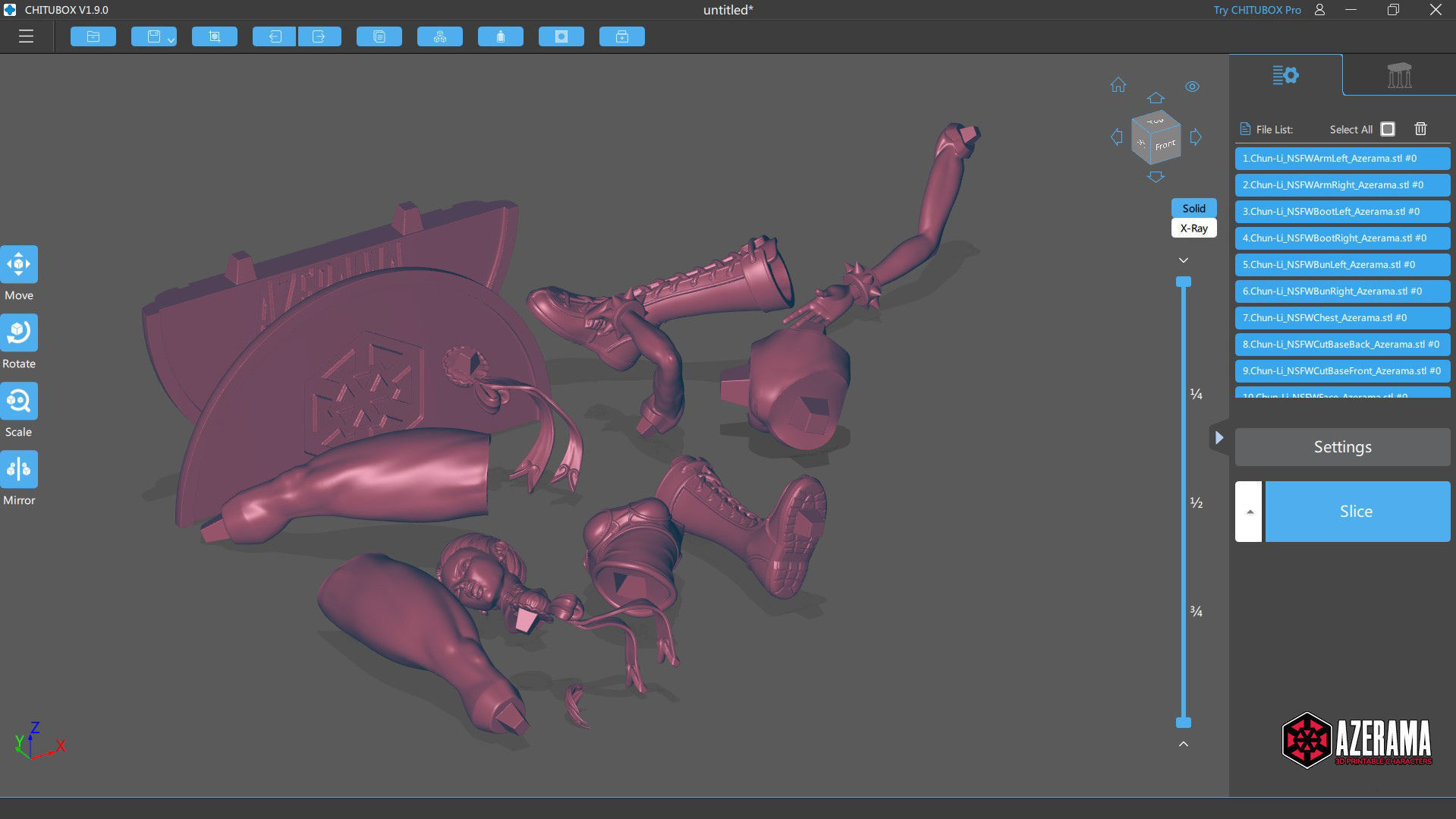Restore down the CHITUBOX window
Viewport: 1456px width, 819px height.
(1393, 10)
